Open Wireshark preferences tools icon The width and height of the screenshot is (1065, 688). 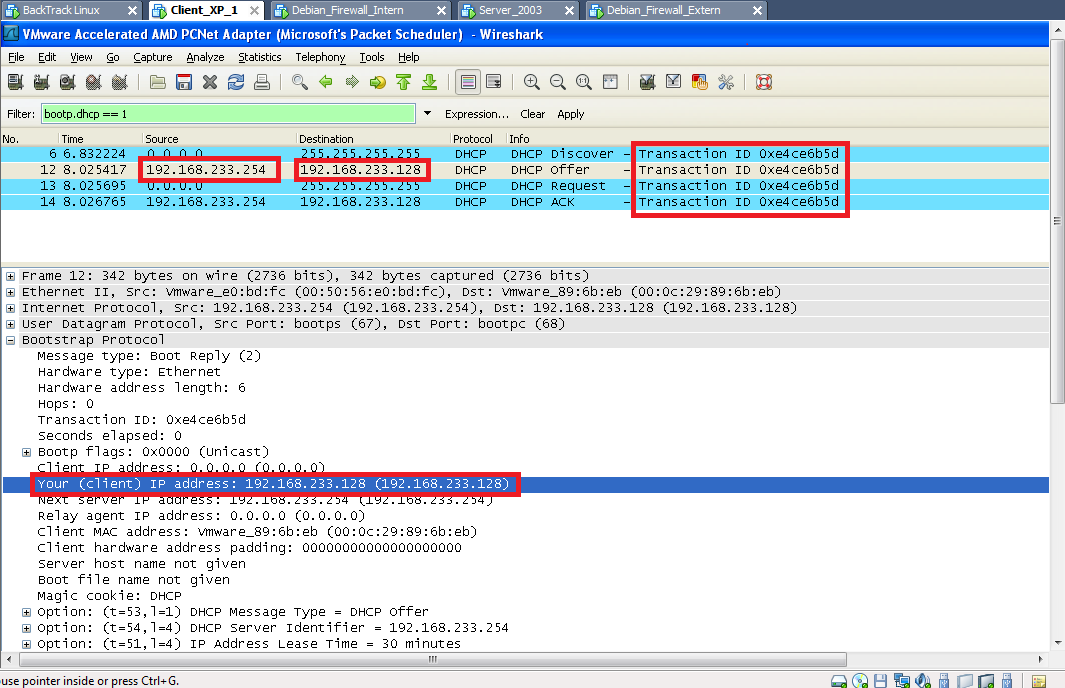[725, 82]
